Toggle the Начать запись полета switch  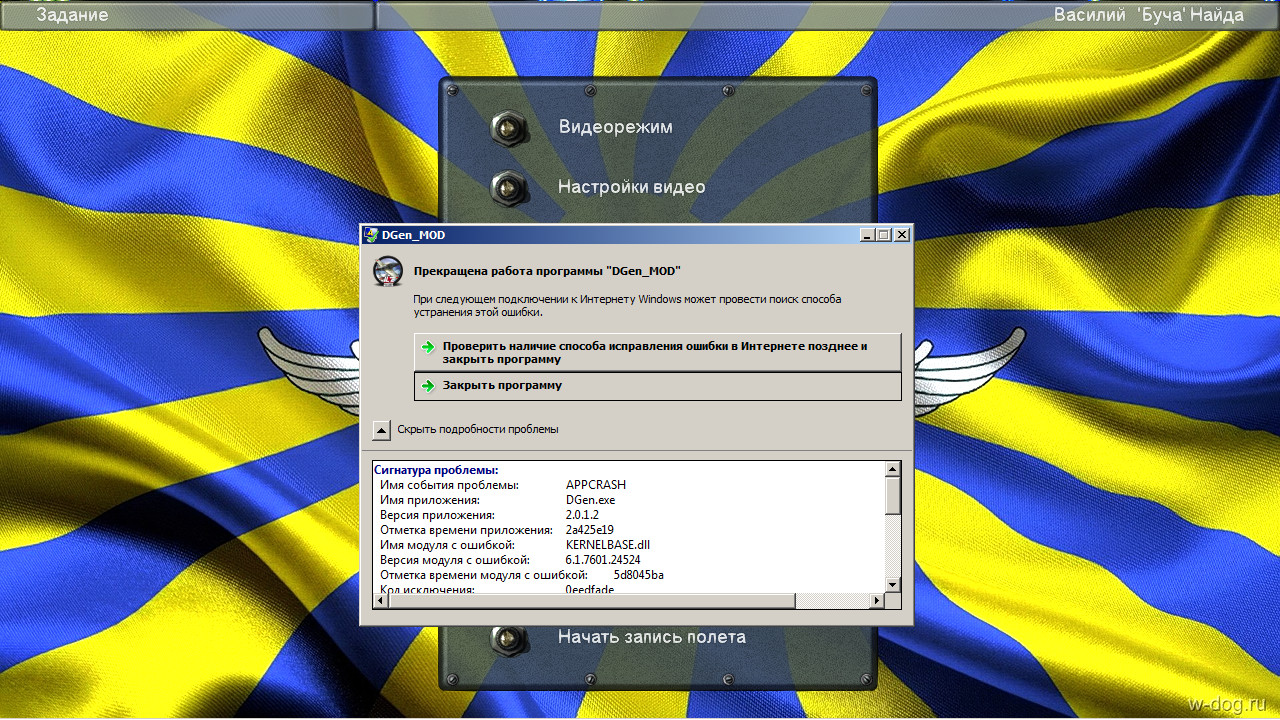[509, 638]
